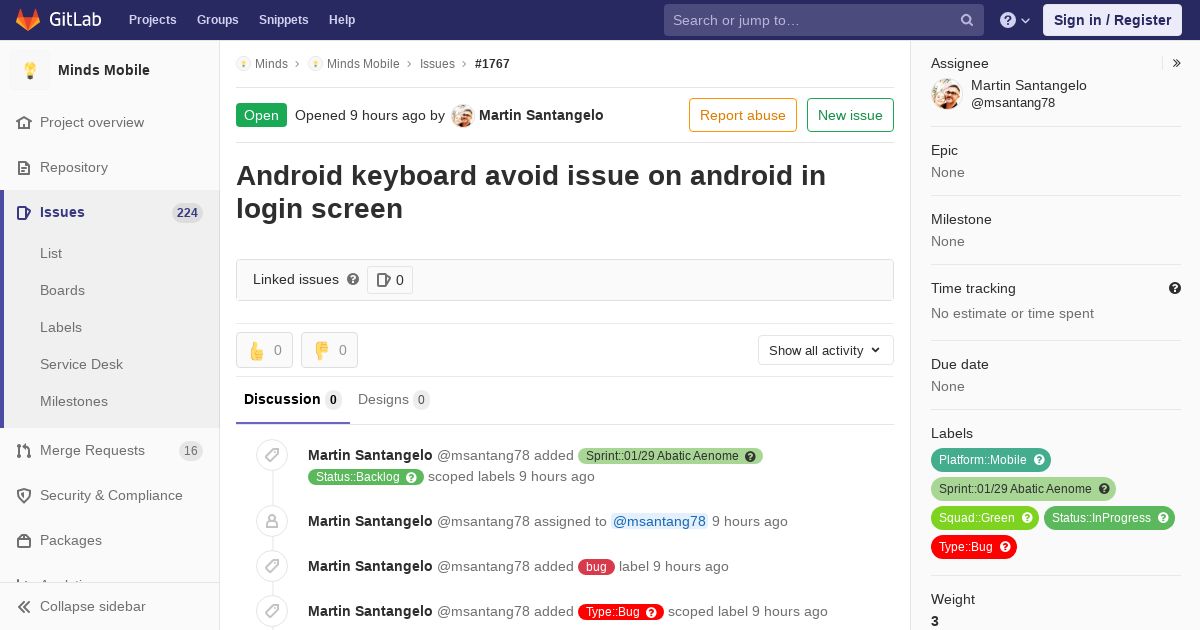The image size is (1200, 630).
Task: Click the Minds Mobile project title
Action: pos(104,70)
